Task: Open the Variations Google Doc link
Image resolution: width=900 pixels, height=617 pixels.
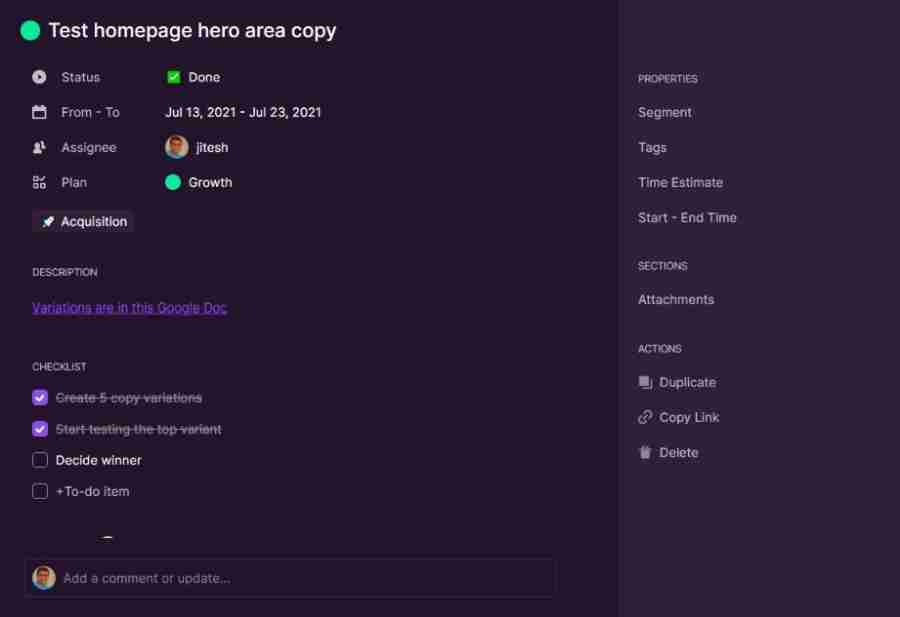Action: [x=129, y=308]
